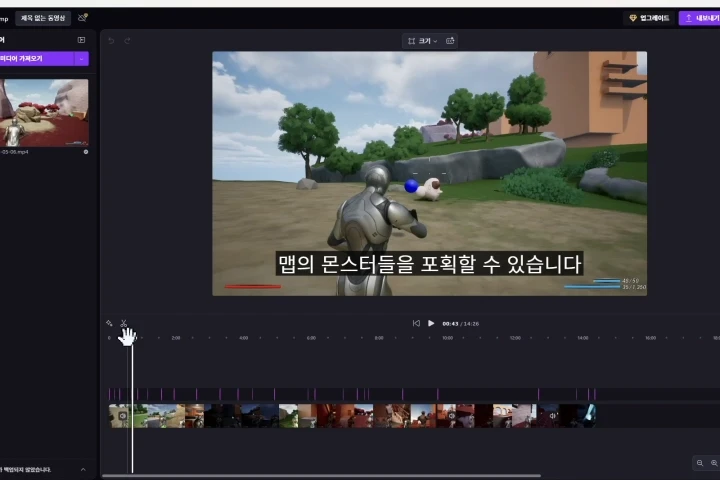720x480 pixels.
Task: Select the gameplay media thumbnail in media panel
Action: coord(44,113)
